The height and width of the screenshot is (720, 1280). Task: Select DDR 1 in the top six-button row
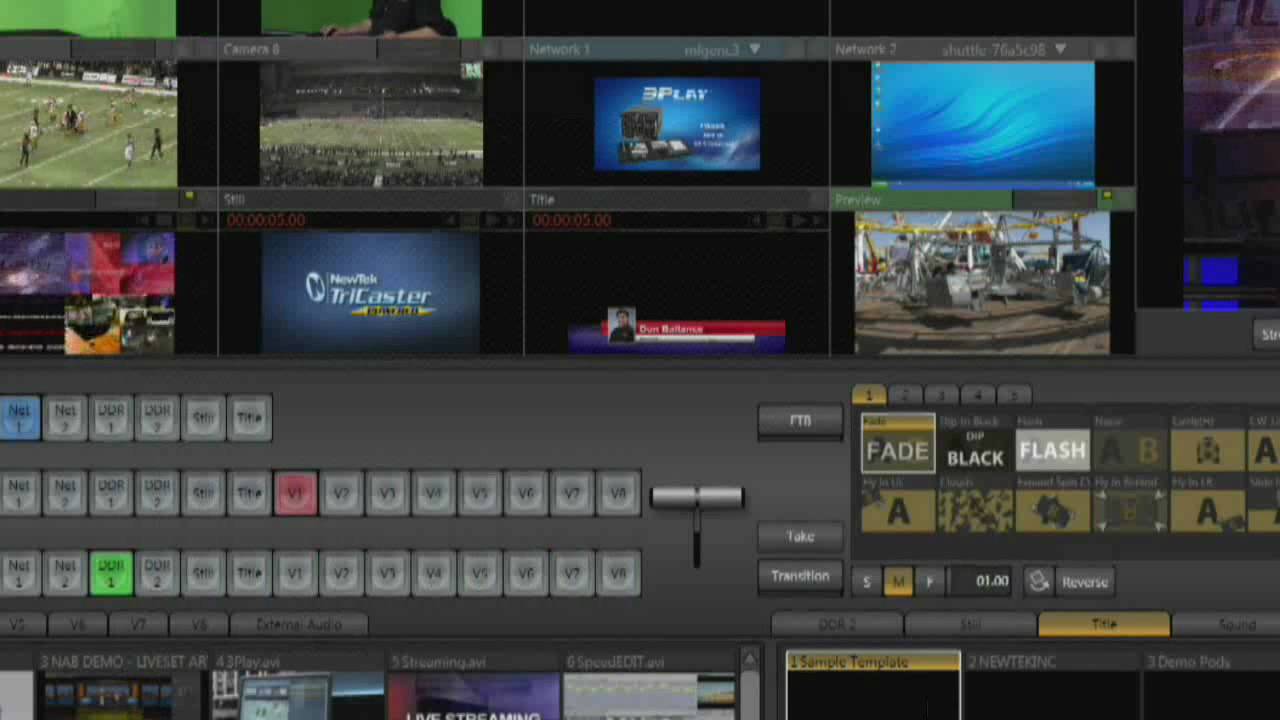click(111, 417)
